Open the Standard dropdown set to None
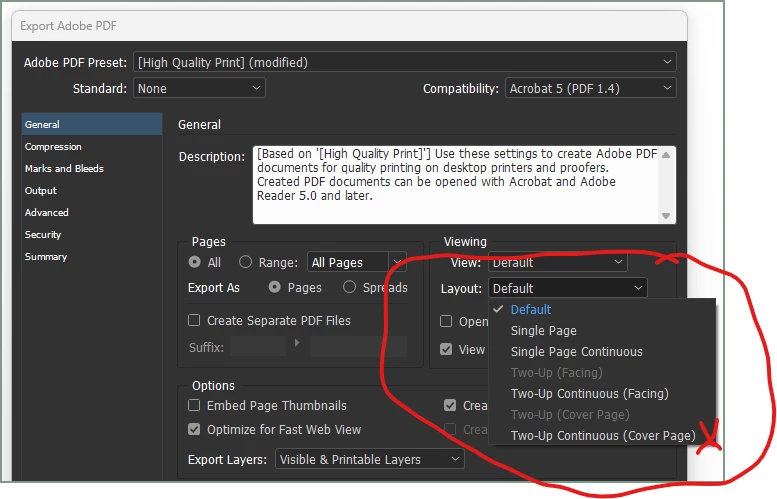The width and height of the screenshot is (777, 499). tap(199, 89)
